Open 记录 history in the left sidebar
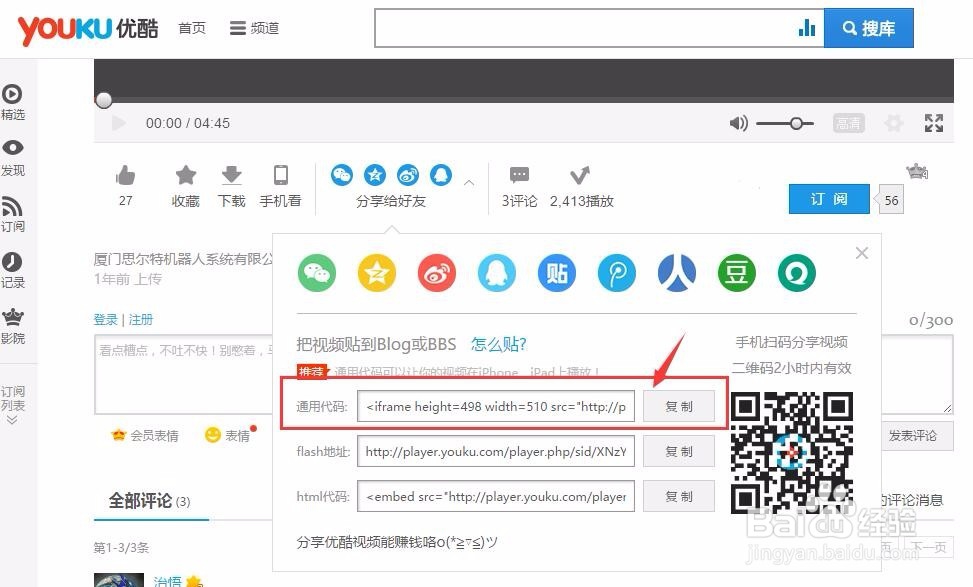 (12, 271)
